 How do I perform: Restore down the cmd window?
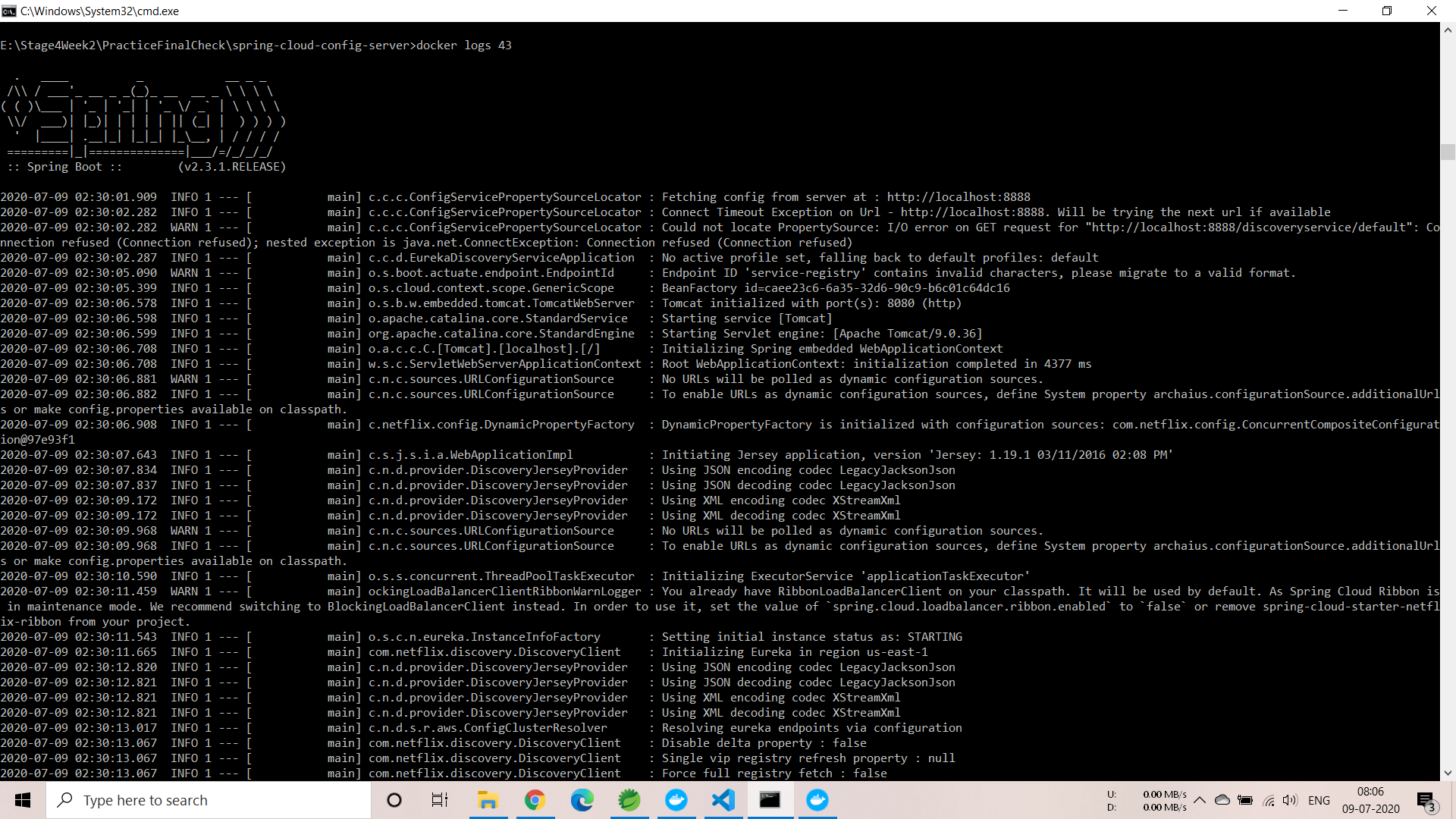click(x=1386, y=11)
